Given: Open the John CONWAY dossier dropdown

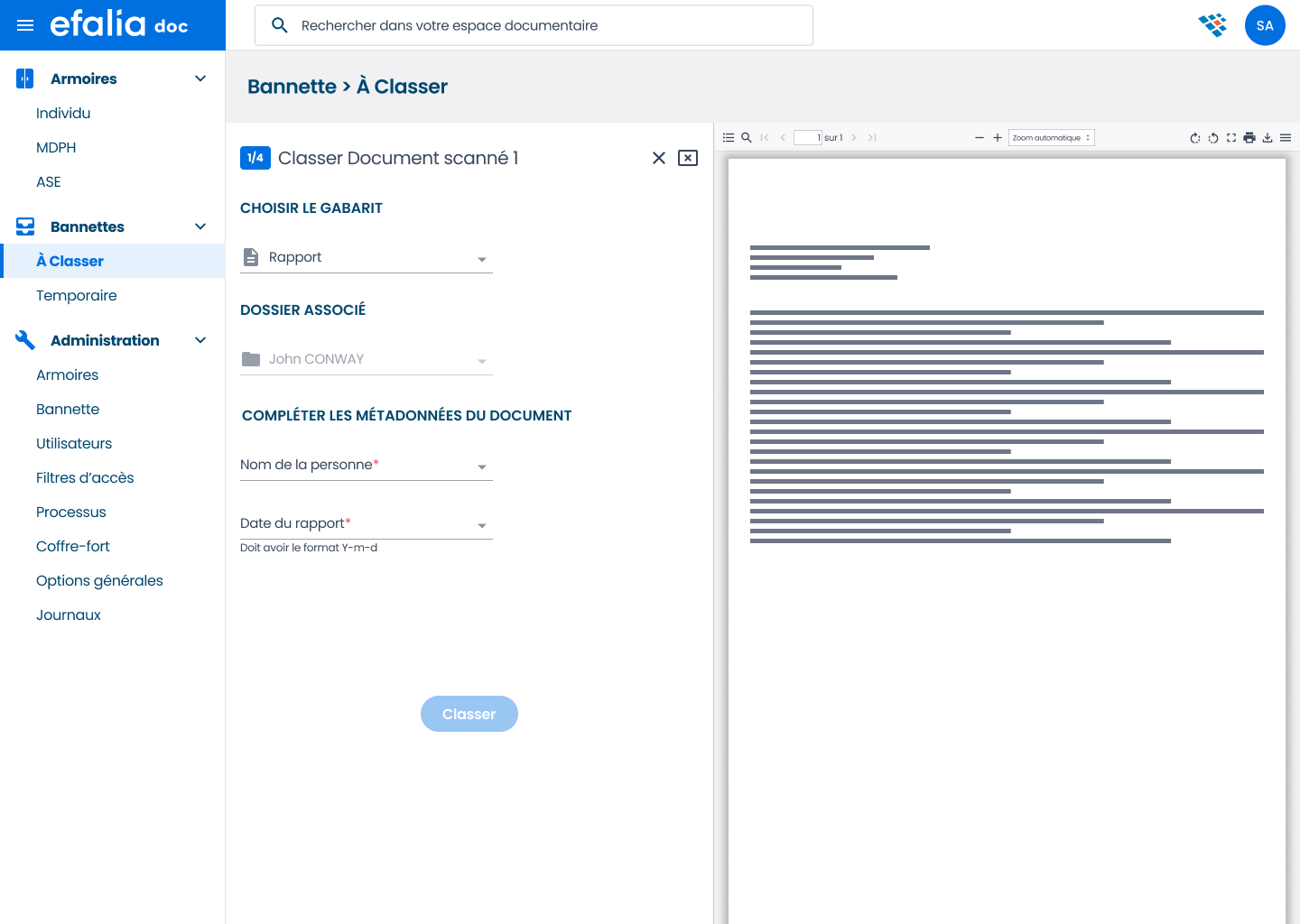Looking at the screenshot, I should [367, 360].
